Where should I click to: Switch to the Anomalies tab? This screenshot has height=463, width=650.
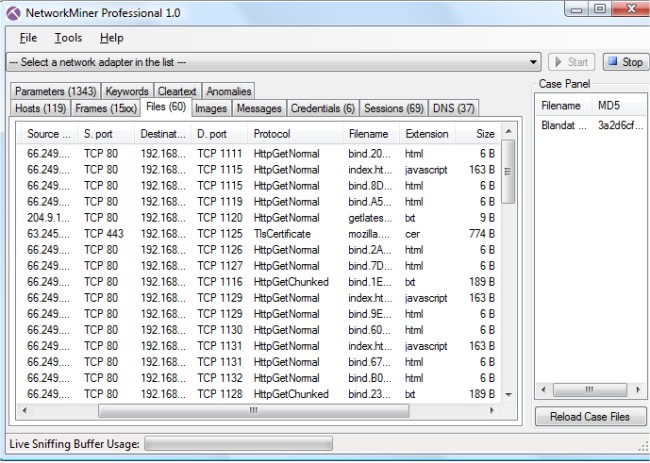pos(229,91)
